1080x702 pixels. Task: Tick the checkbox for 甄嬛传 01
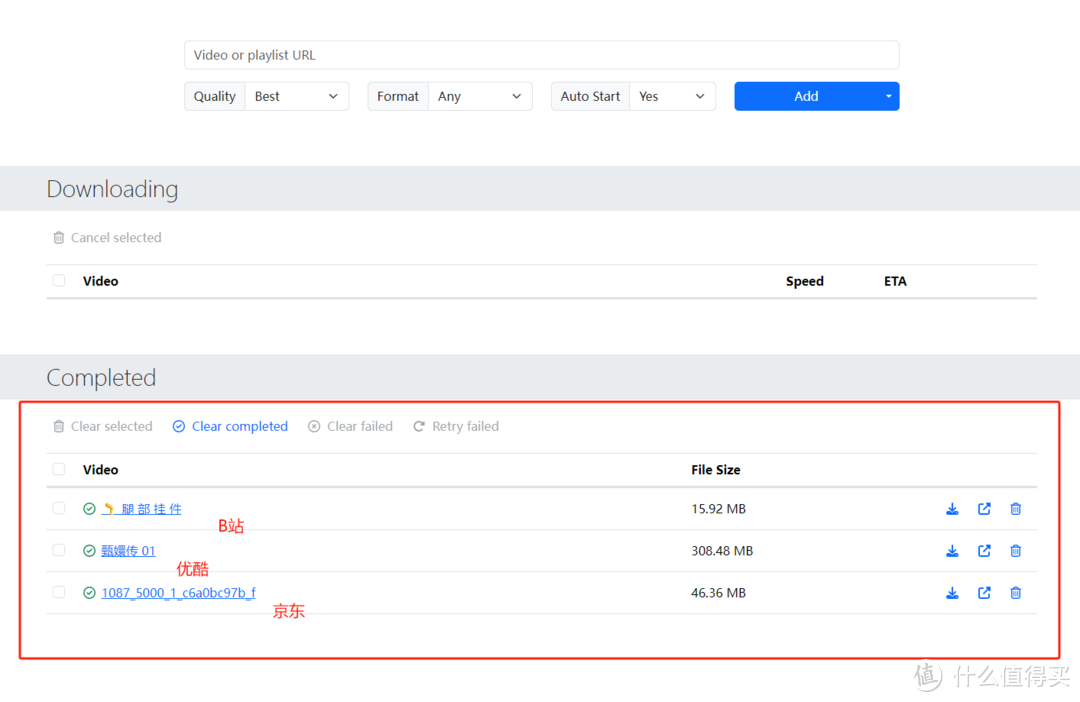pos(59,551)
